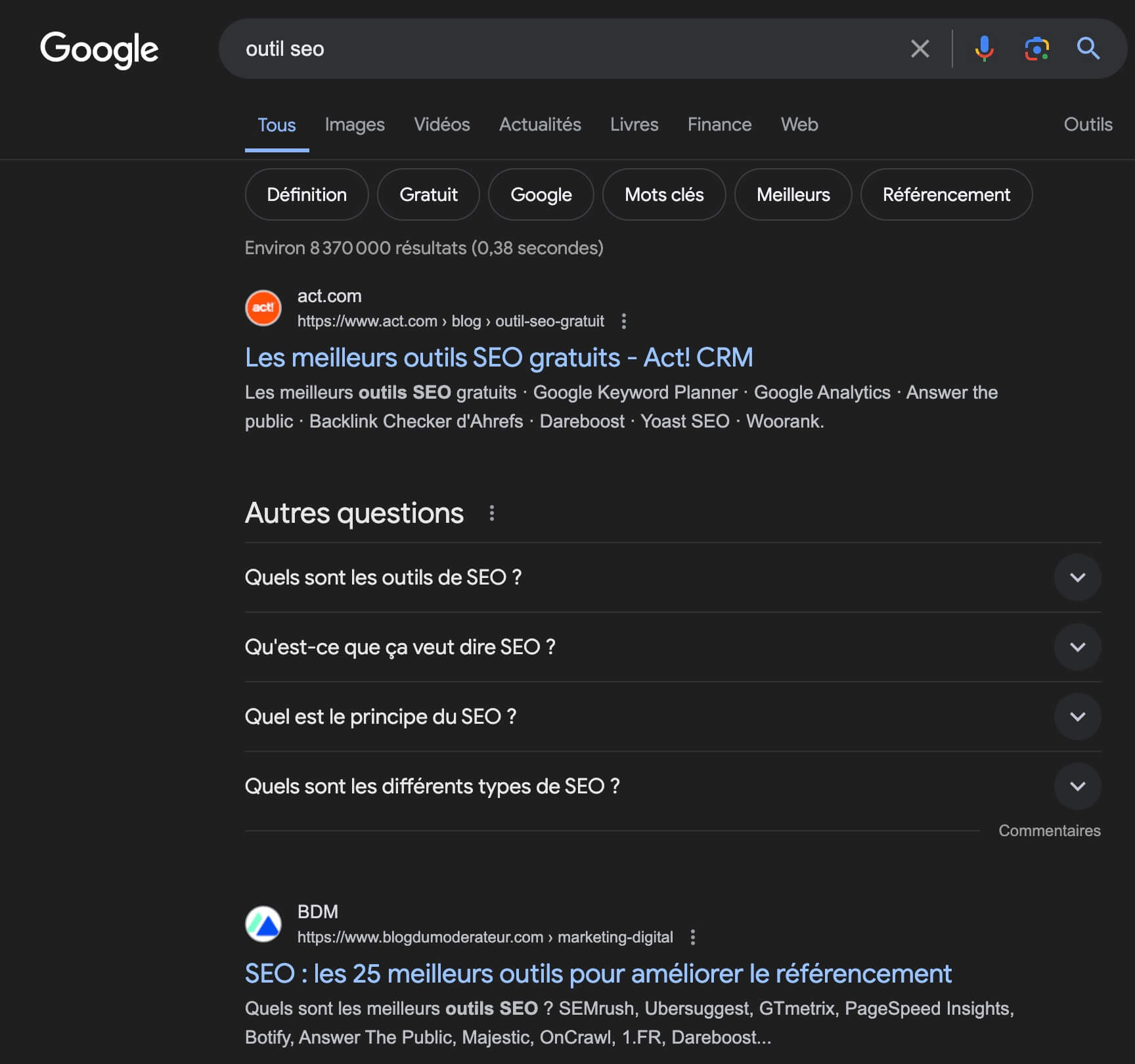Click the BDM site favicon
The image size is (1135, 1064).
tap(263, 923)
